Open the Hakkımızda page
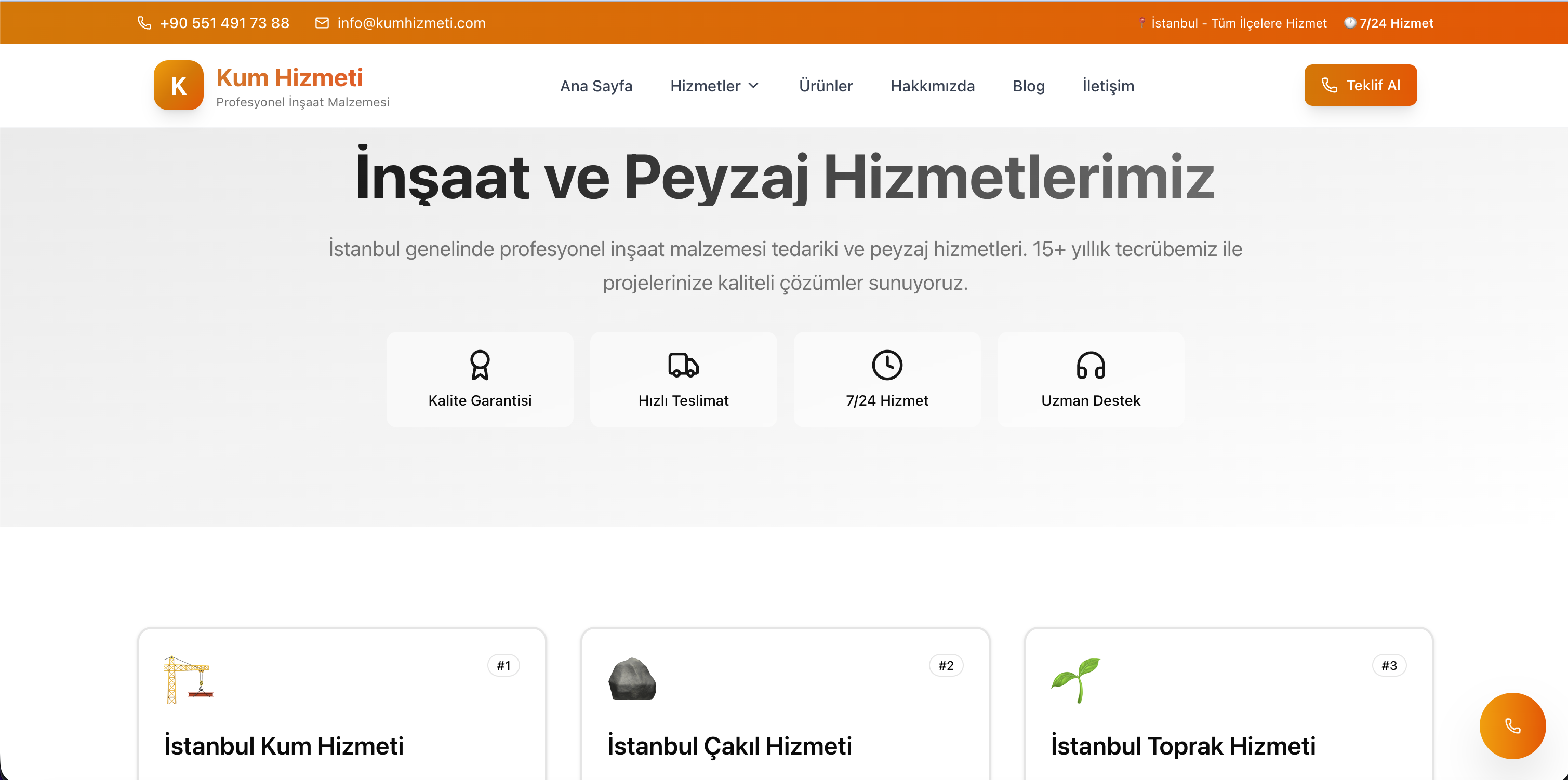Viewport: 1568px width, 780px height. pos(933,86)
